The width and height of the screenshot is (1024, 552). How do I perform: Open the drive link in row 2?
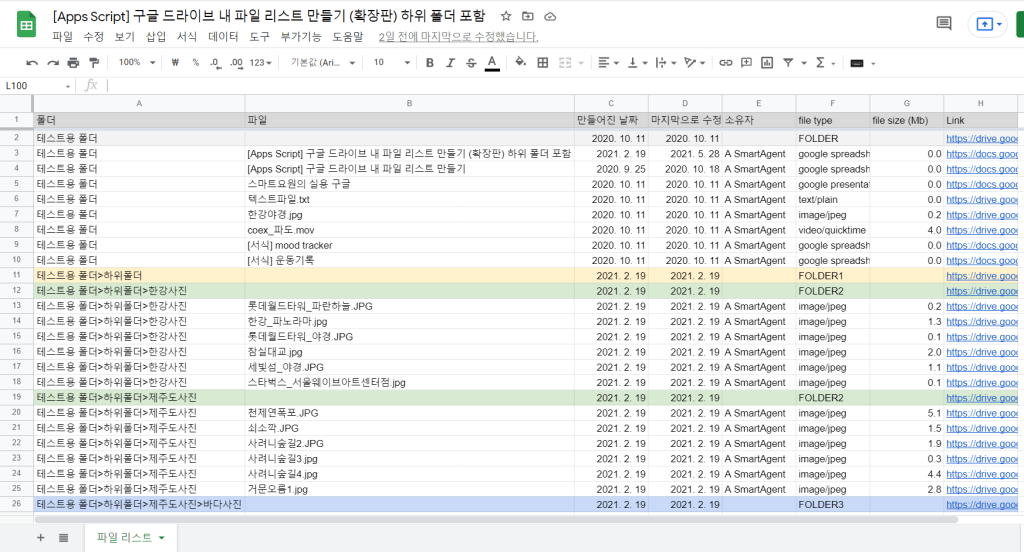click(982, 138)
